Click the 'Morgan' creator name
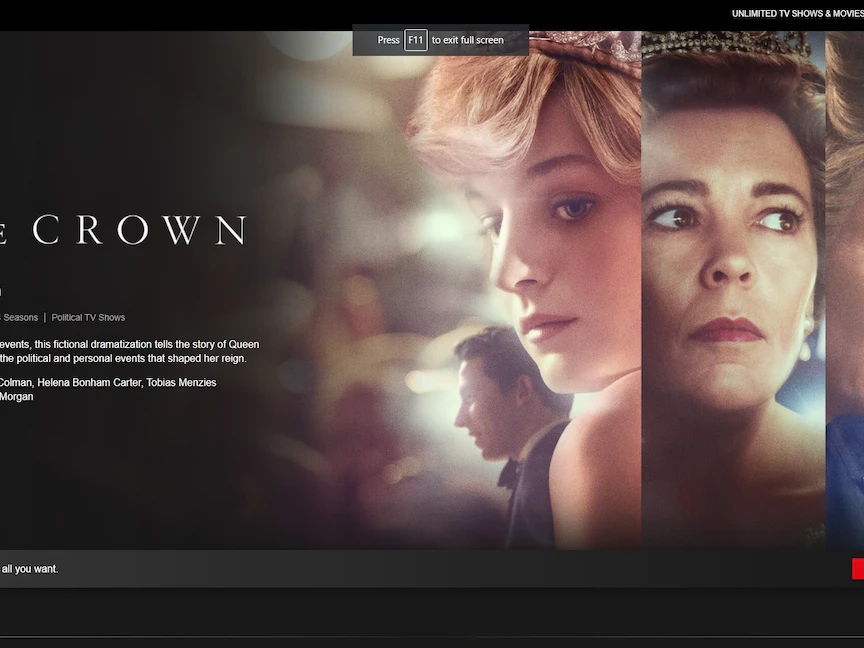Image resolution: width=864 pixels, height=648 pixels. pyautogui.click(x=16, y=396)
